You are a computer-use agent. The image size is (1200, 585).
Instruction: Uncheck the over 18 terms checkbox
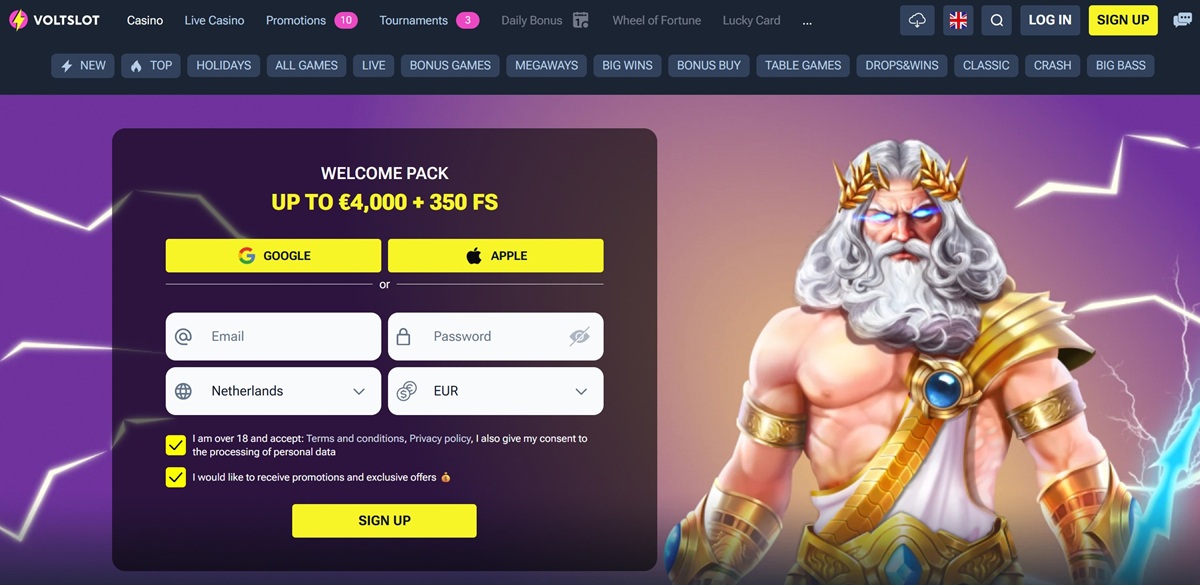coord(176,445)
